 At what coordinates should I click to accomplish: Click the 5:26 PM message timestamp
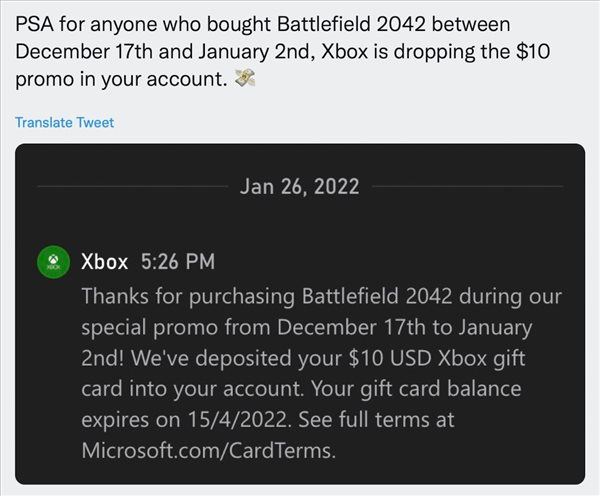coord(178,262)
